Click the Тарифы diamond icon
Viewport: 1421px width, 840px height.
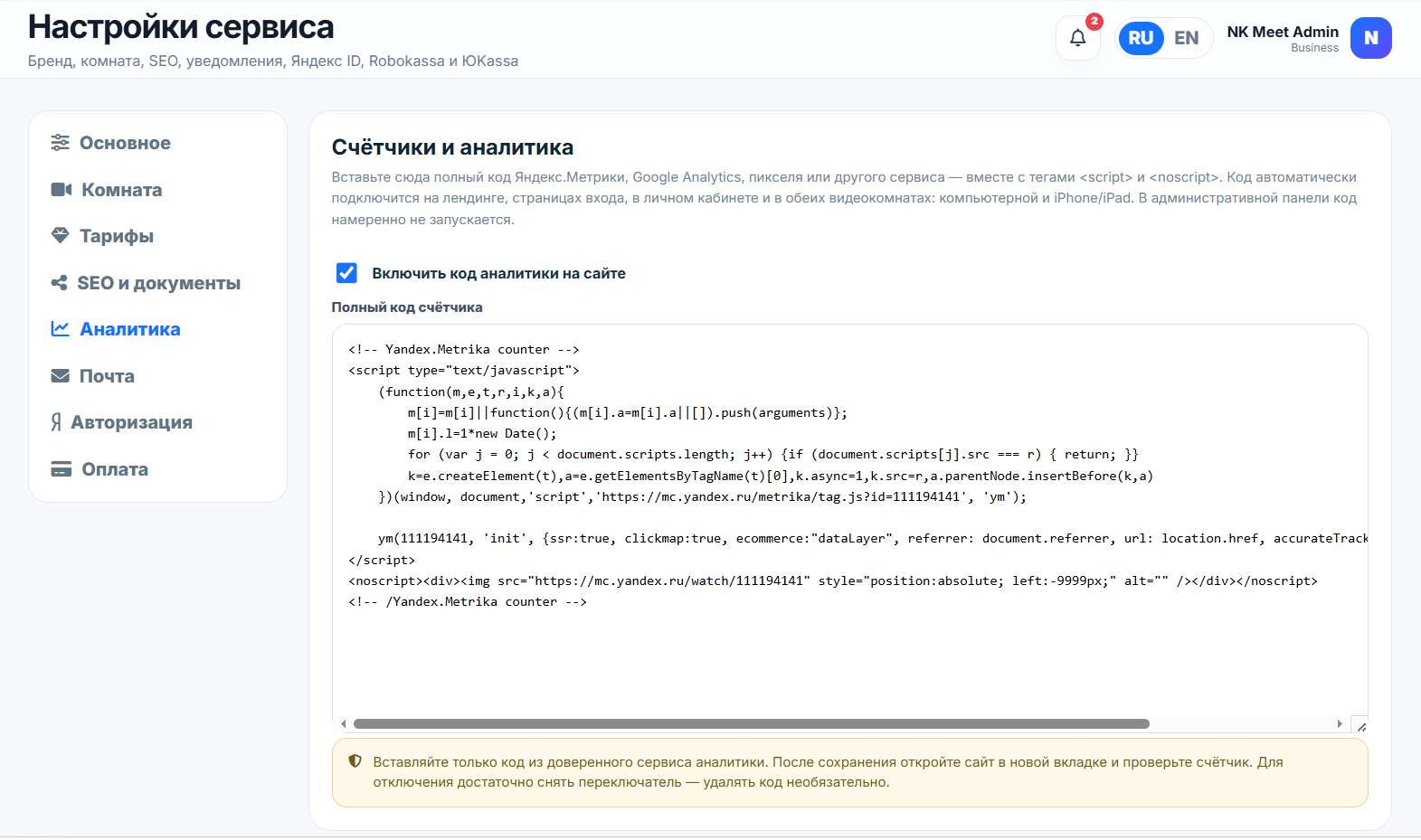point(60,236)
